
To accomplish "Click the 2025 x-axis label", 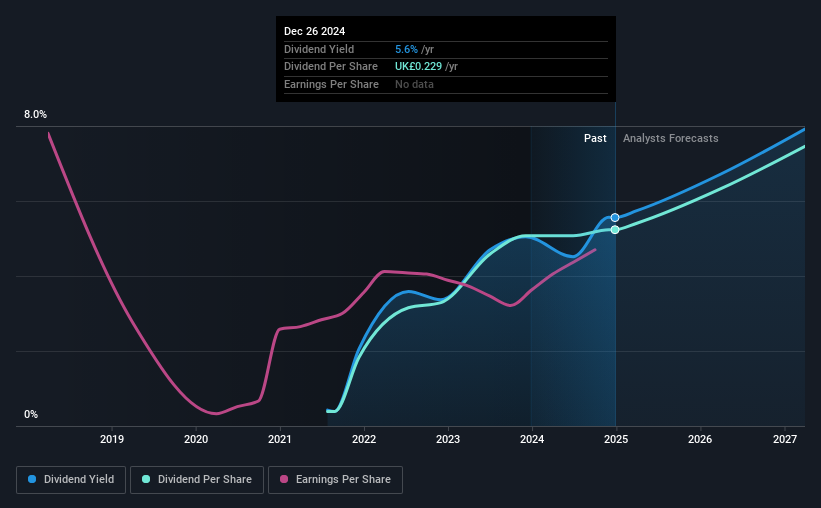I will [616, 439].
